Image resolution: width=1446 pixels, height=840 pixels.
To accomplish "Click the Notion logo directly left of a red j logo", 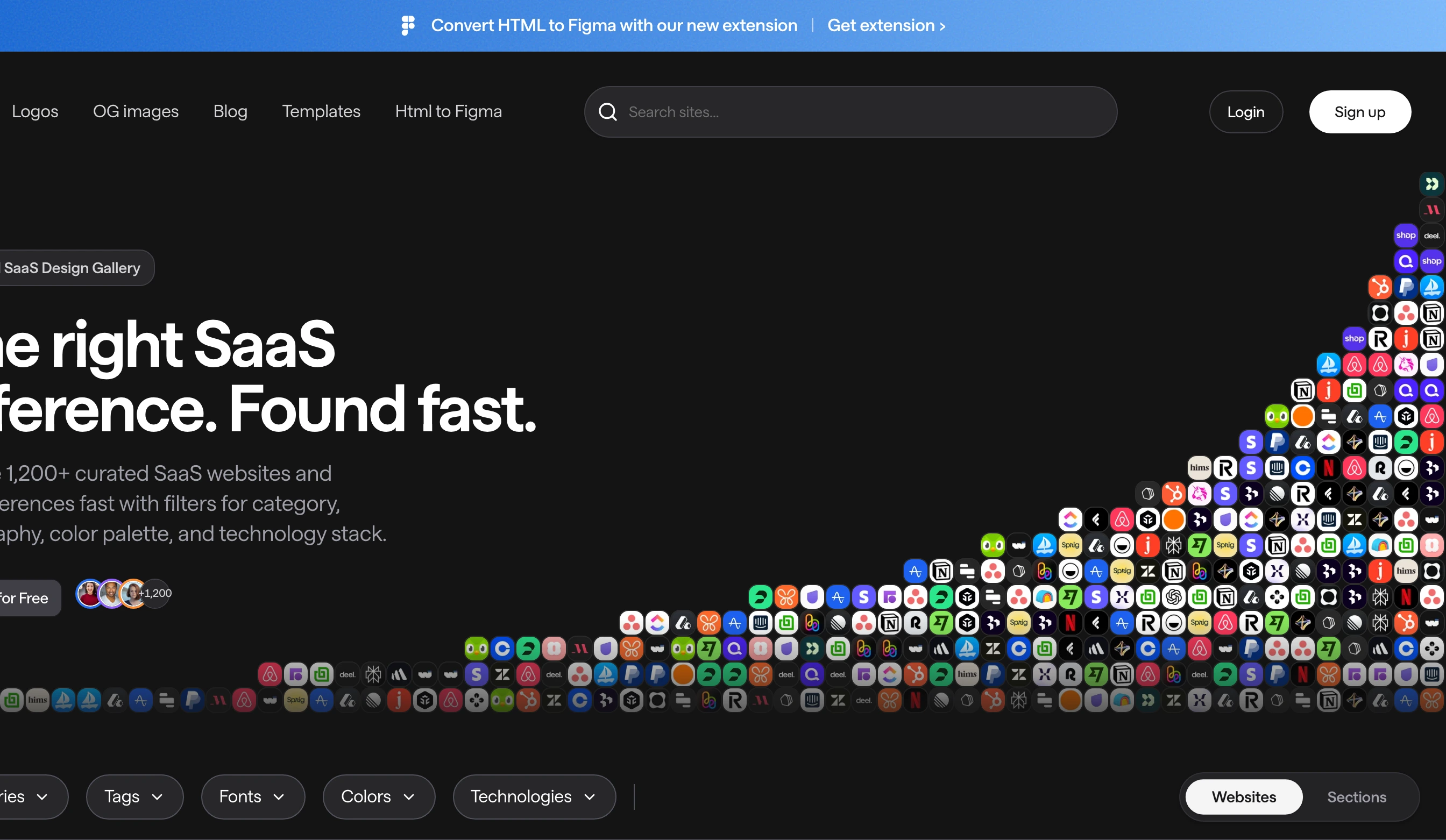I will tap(1302, 390).
